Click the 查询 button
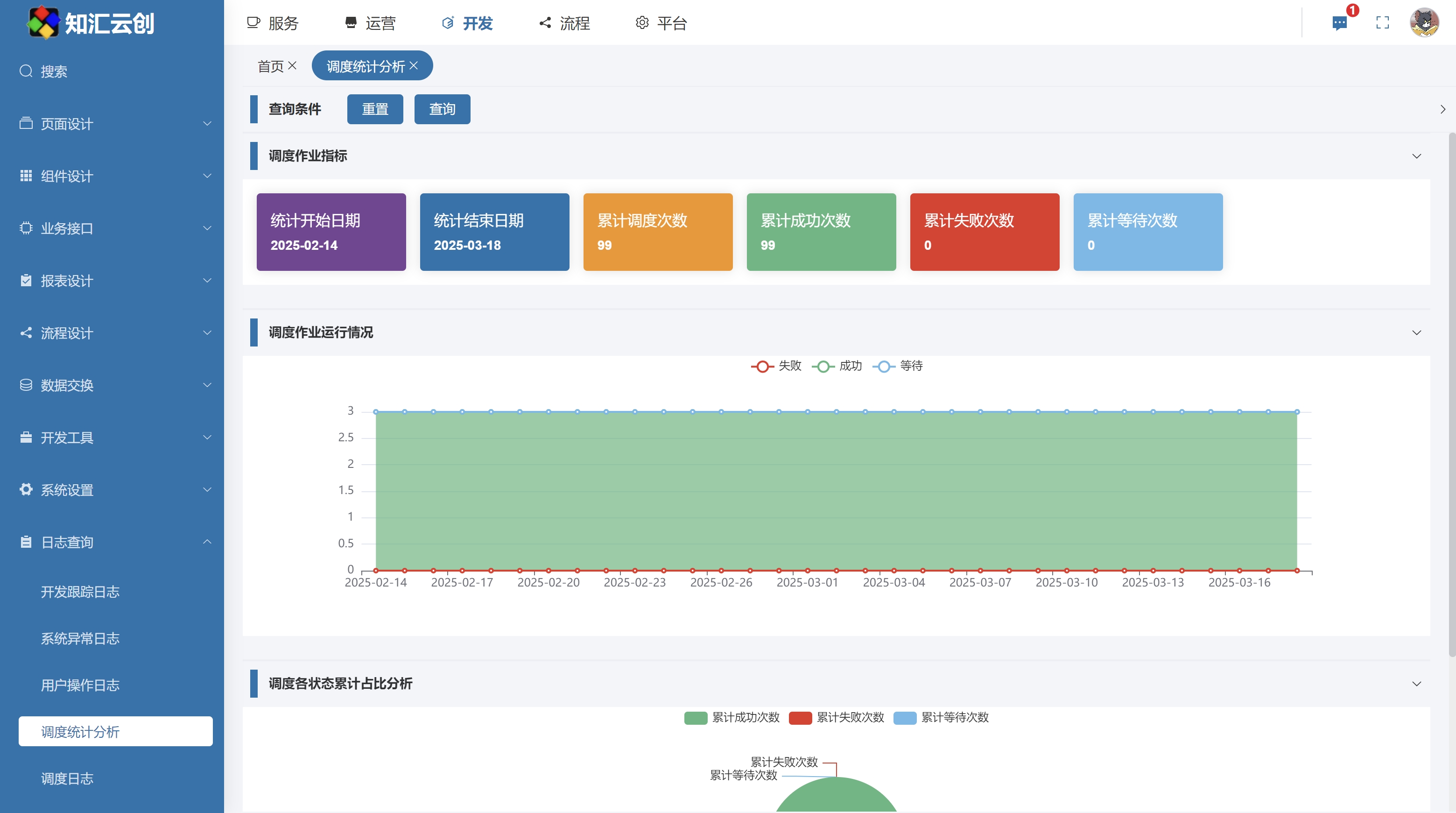Viewport: 1456px width, 813px height. click(x=442, y=109)
